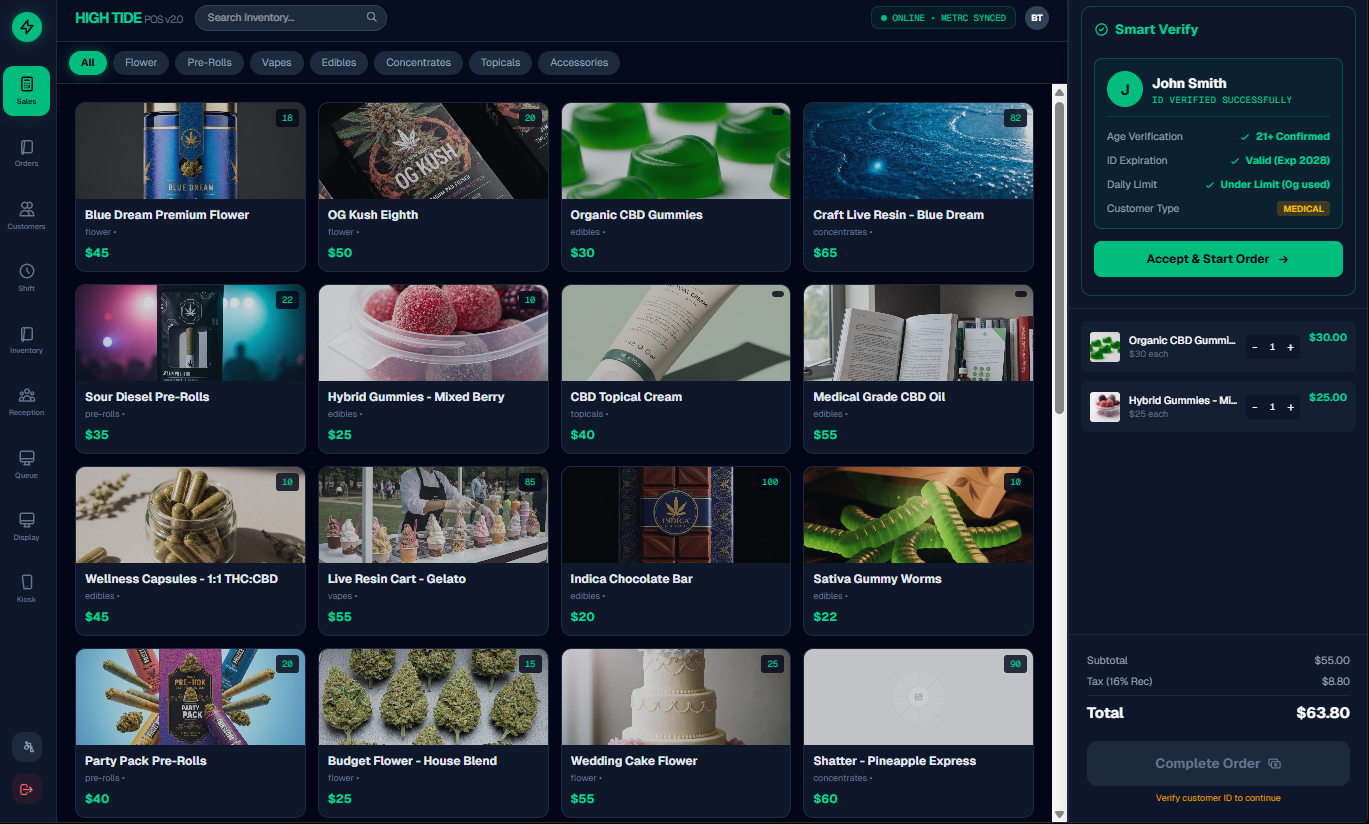Click the lightning bolt logo icon

tap(27, 27)
